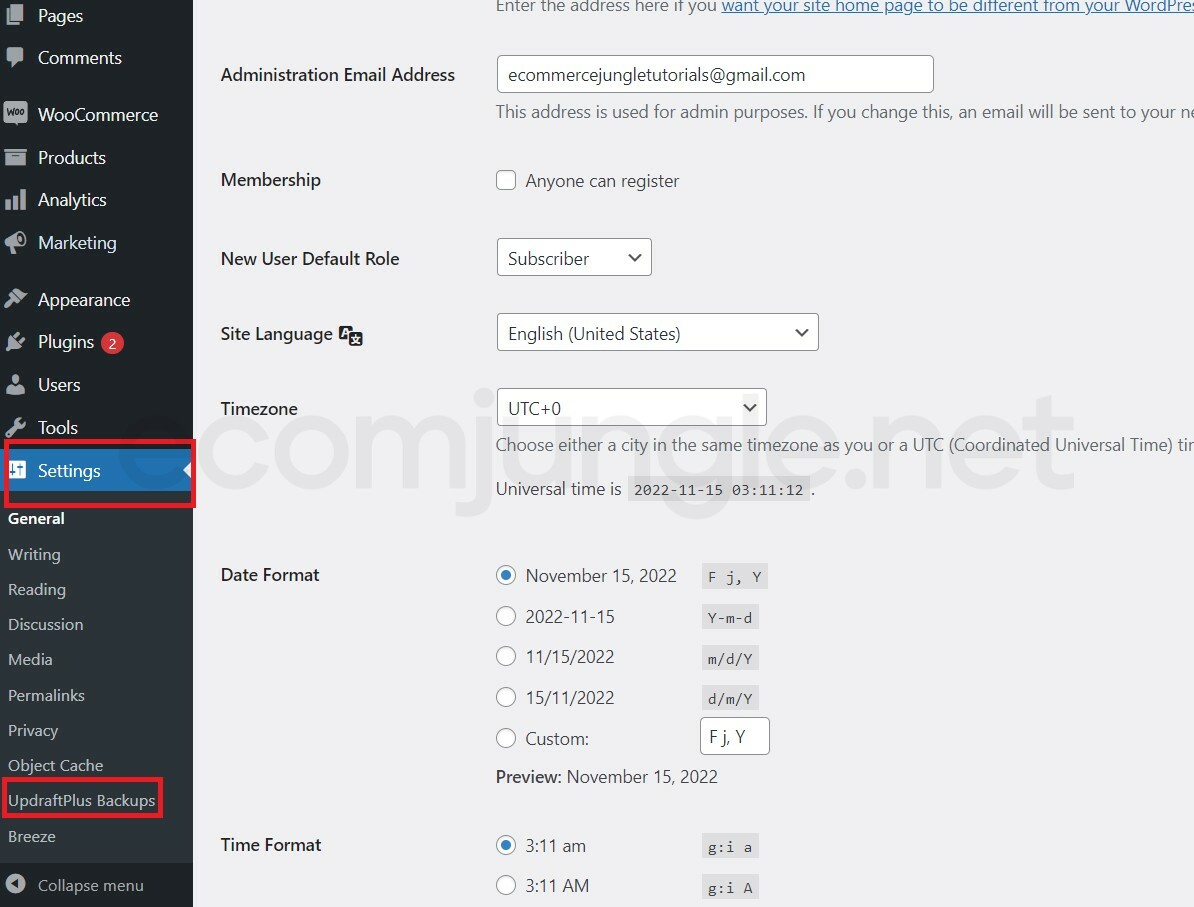Open the Timezone UTC+0 dropdown
1194x907 pixels.
pyautogui.click(x=631, y=407)
